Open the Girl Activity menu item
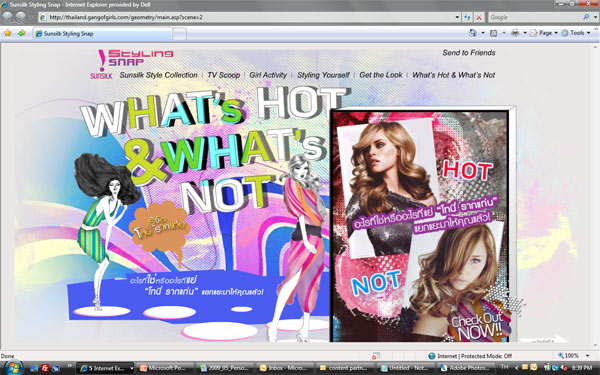 (268, 75)
